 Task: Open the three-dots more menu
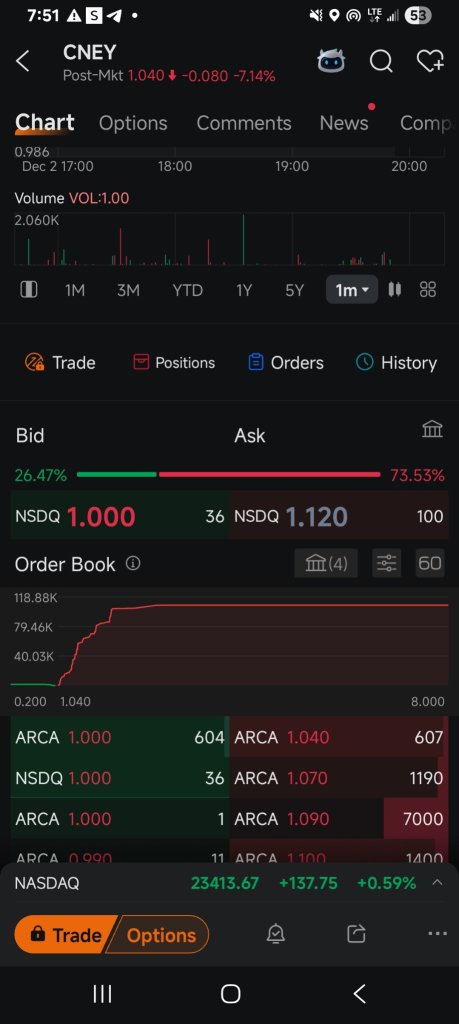click(x=437, y=934)
